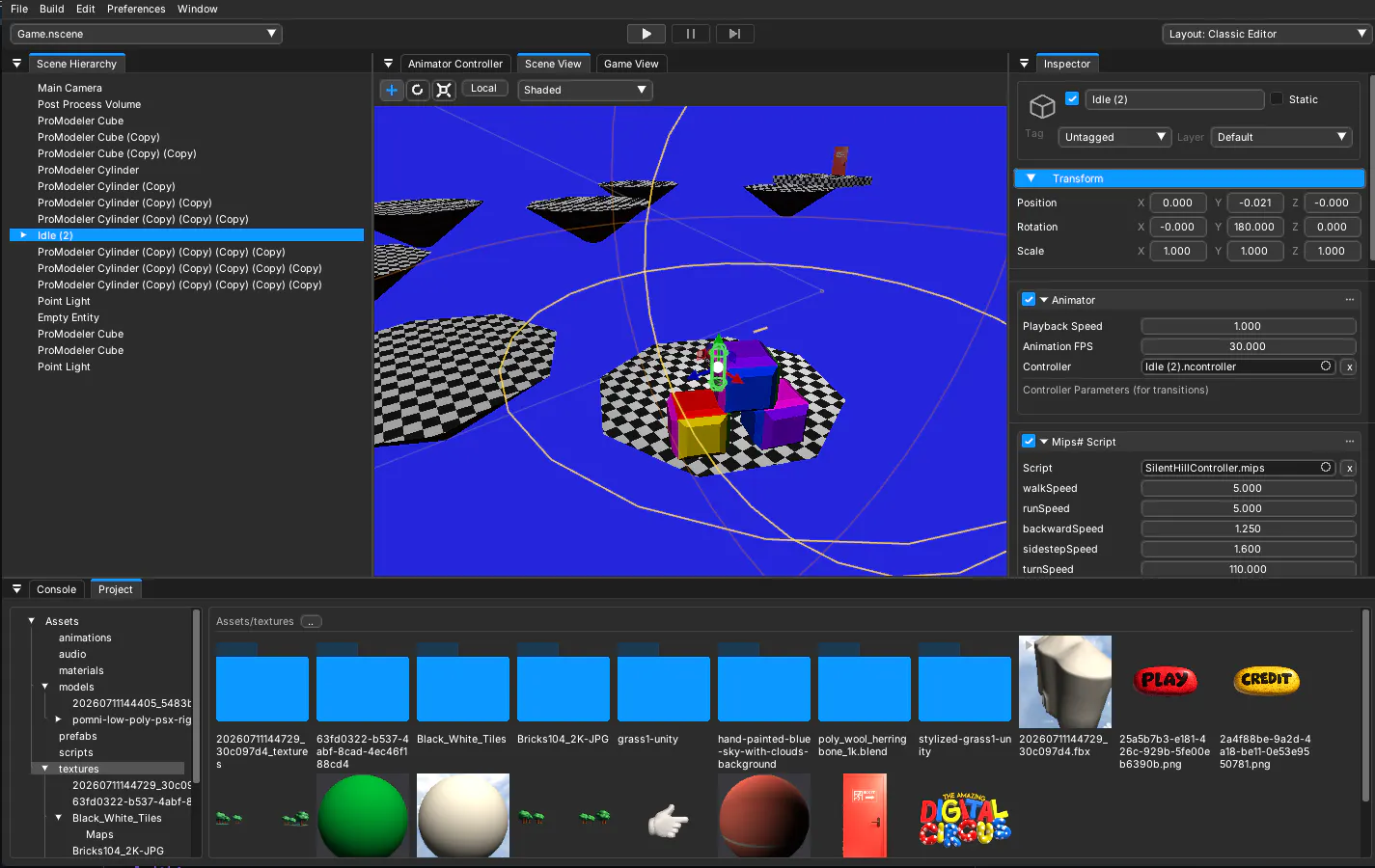Image resolution: width=1375 pixels, height=868 pixels.
Task: Open the Default layer dropdown
Action: coord(1280,137)
